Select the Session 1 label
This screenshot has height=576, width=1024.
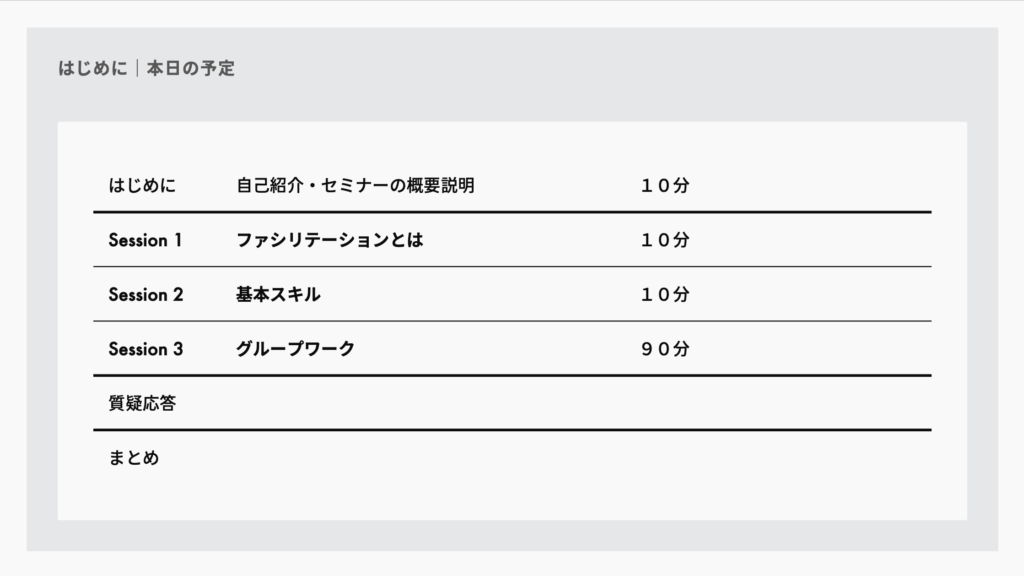145,240
